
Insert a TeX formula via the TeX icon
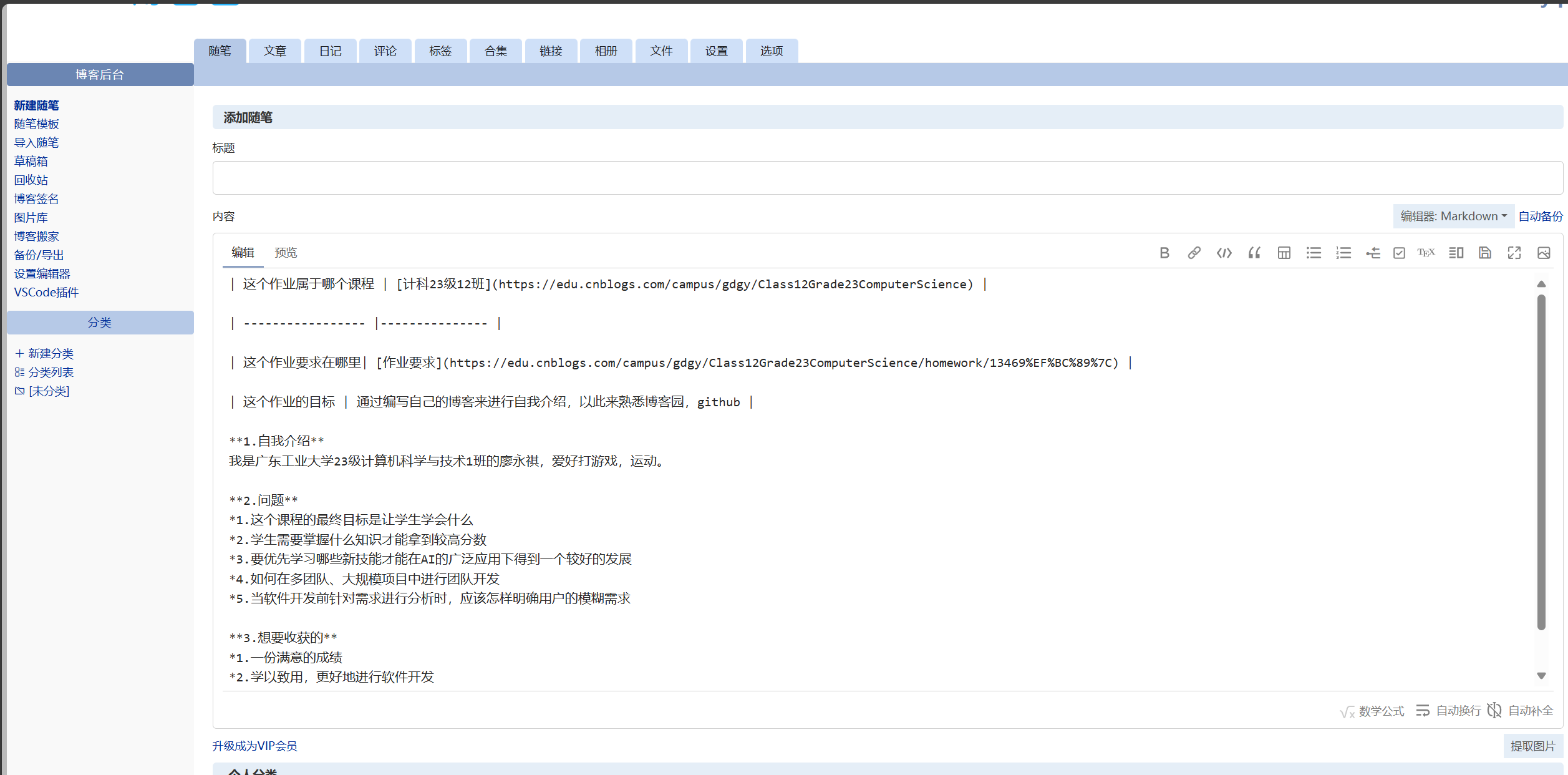point(1426,253)
